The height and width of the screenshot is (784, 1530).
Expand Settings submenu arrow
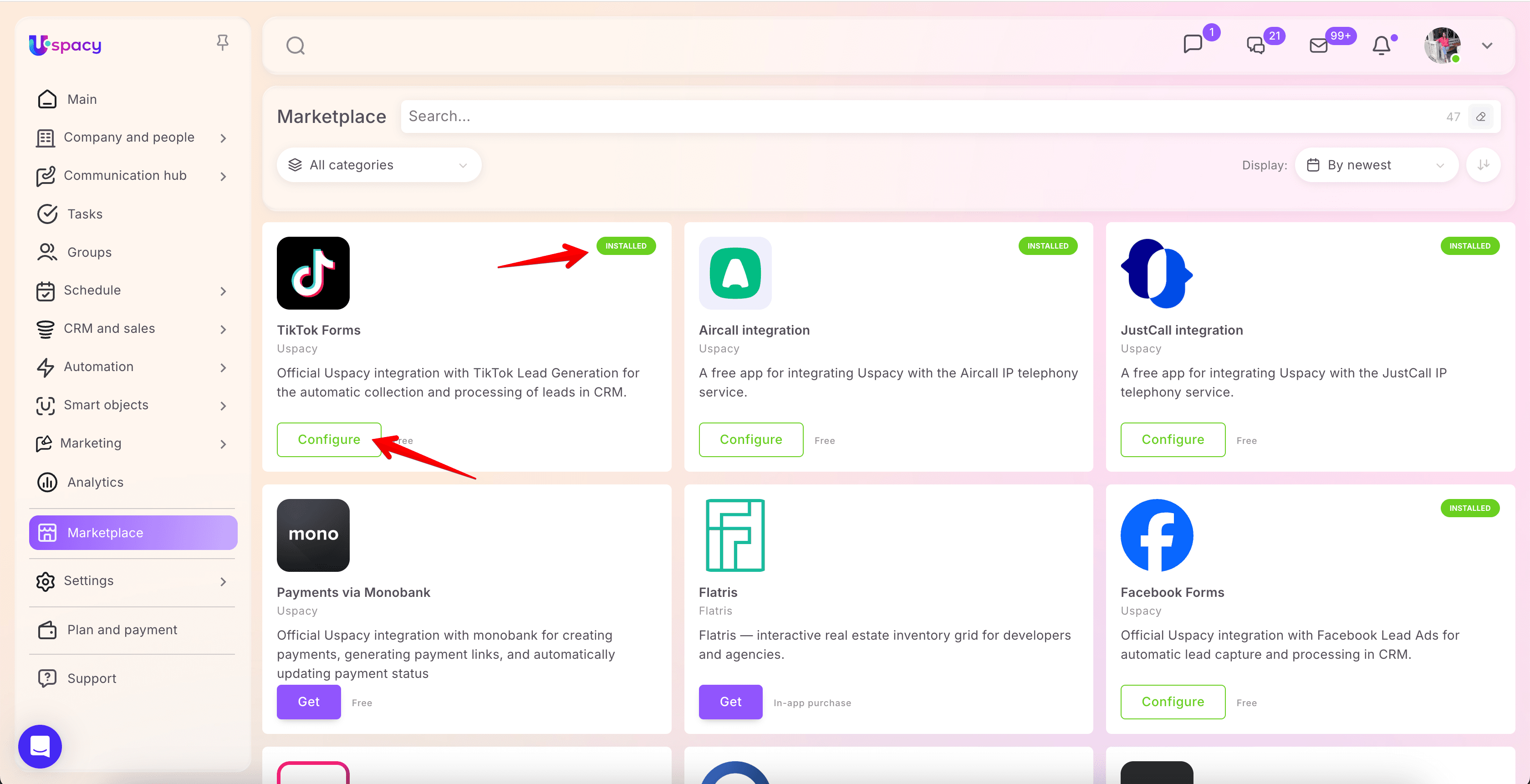point(223,581)
